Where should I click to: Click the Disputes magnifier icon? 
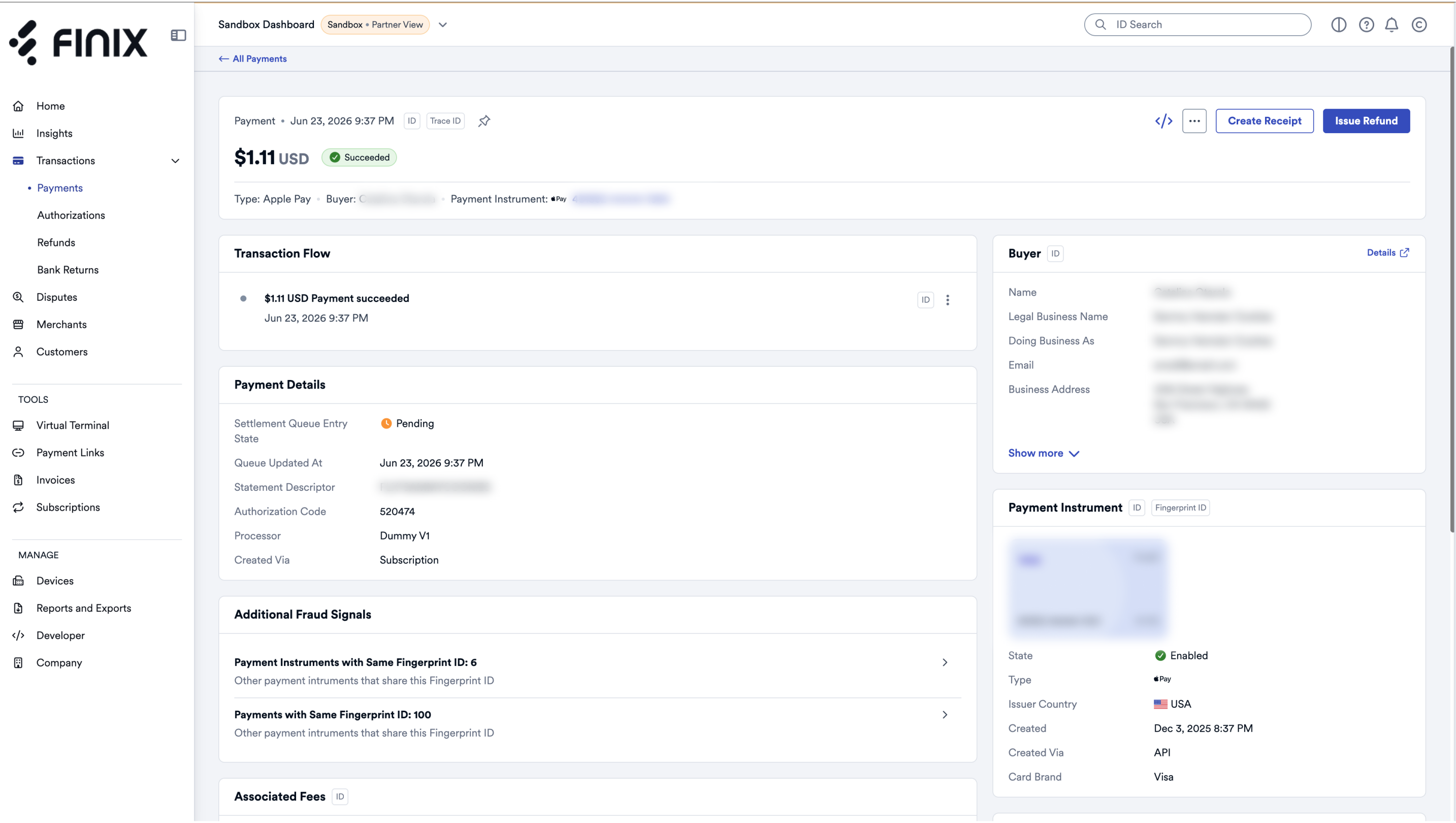pos(18,297)
